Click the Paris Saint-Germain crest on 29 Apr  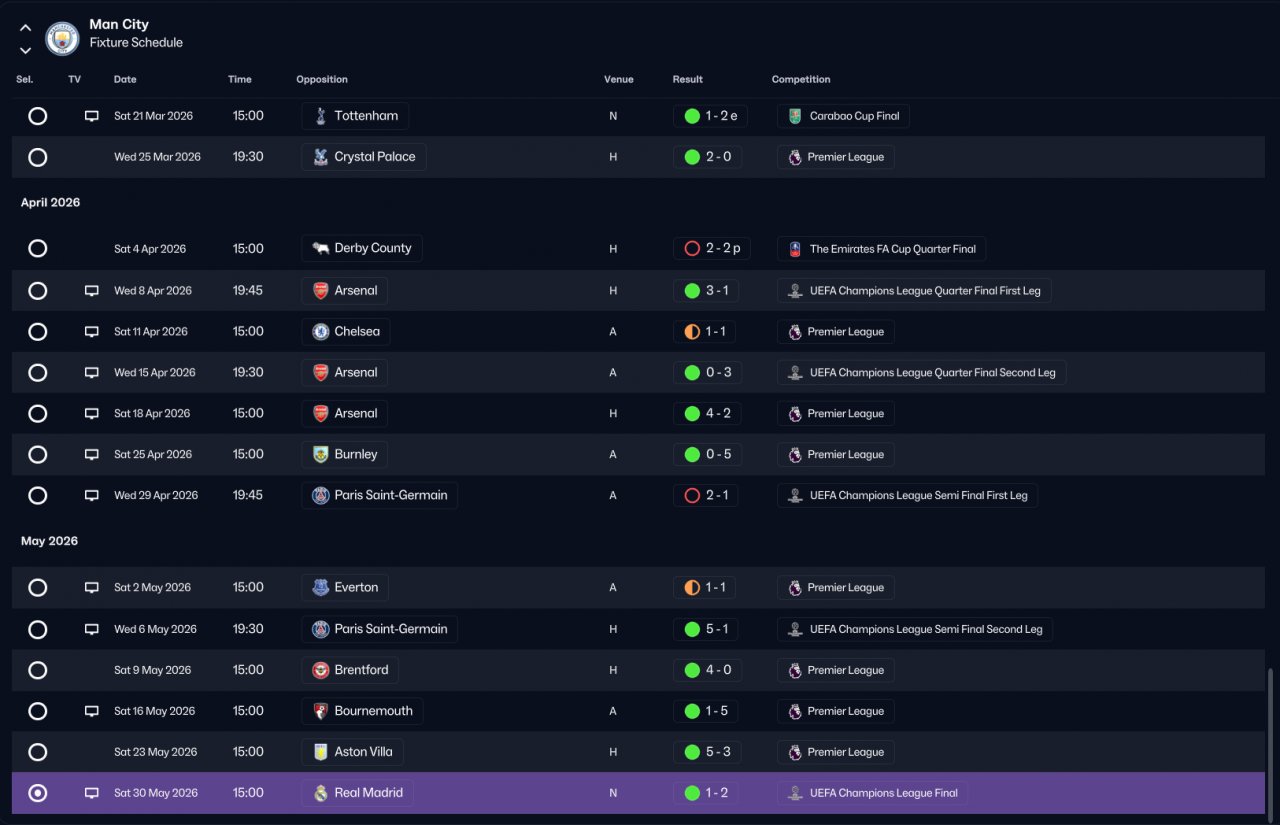pos(320,495)
